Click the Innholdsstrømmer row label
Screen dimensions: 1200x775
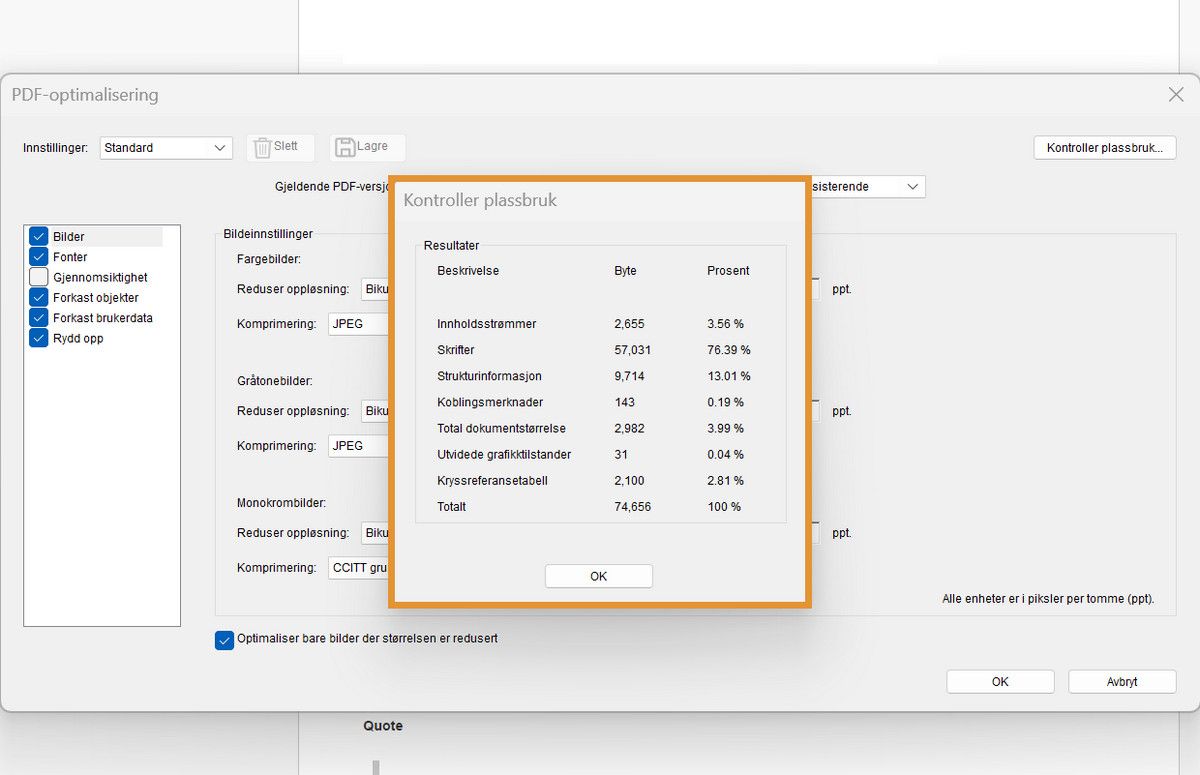[x=487, y=324]
